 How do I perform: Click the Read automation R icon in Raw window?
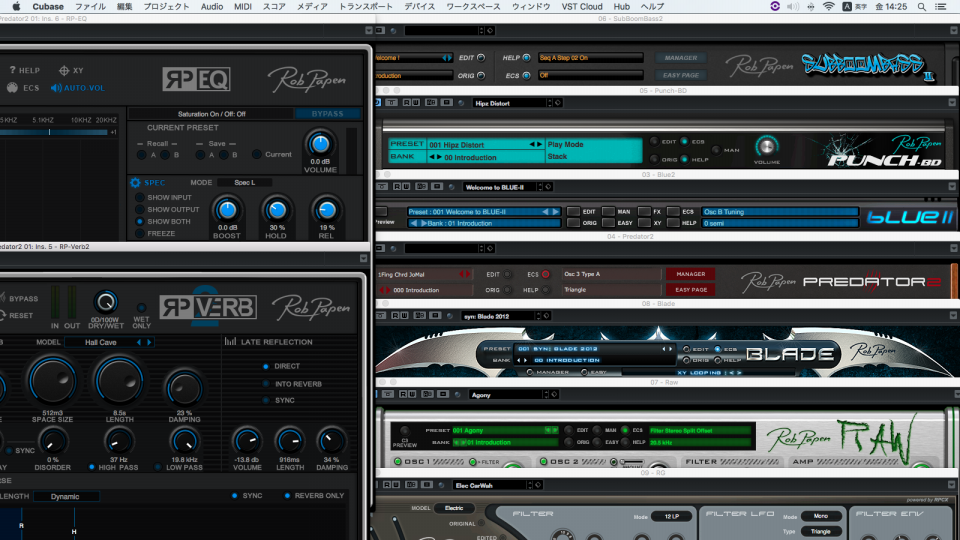403,394
